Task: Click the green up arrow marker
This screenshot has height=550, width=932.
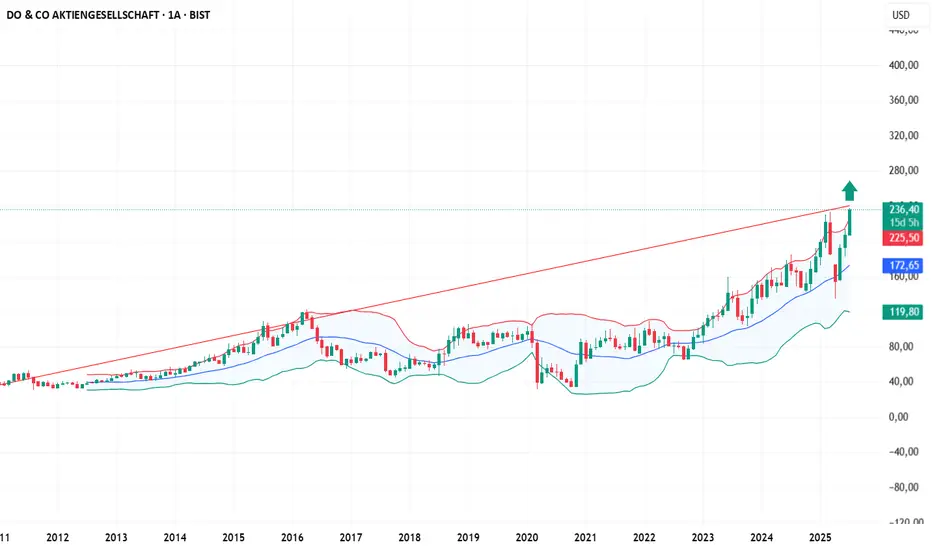Action: tap(849, 191)
